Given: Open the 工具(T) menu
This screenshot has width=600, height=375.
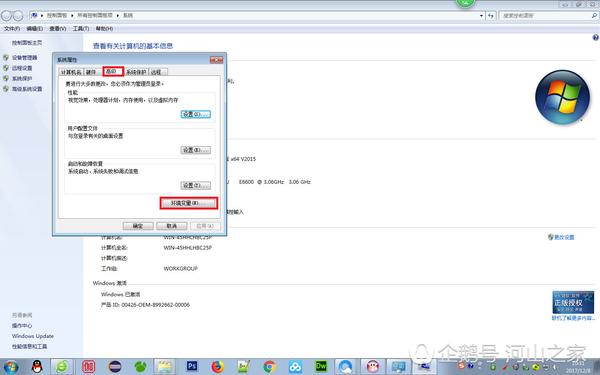Looking at the screenshot, I should (x=81, y=29).
